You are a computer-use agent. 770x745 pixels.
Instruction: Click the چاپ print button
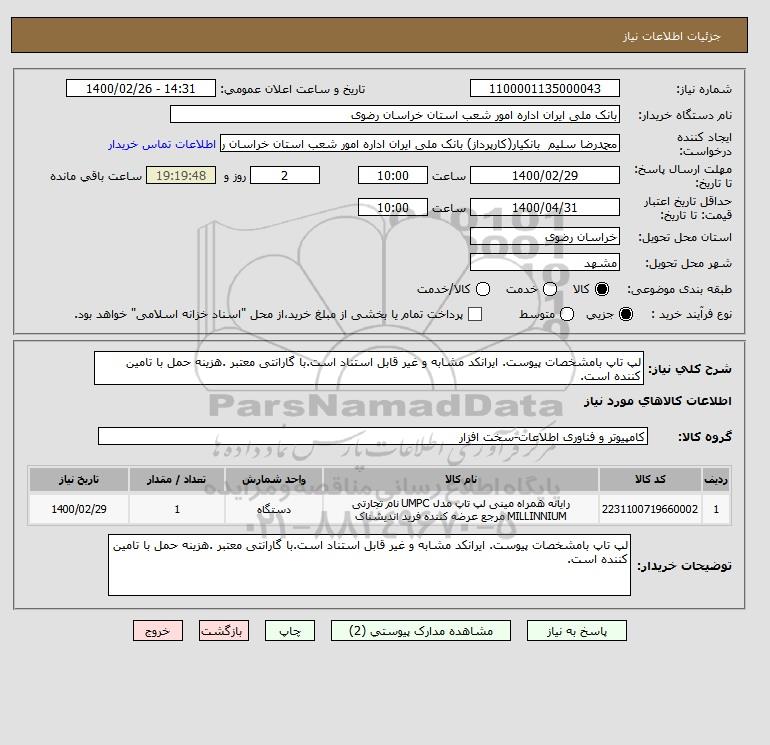(x=290, y=631)
